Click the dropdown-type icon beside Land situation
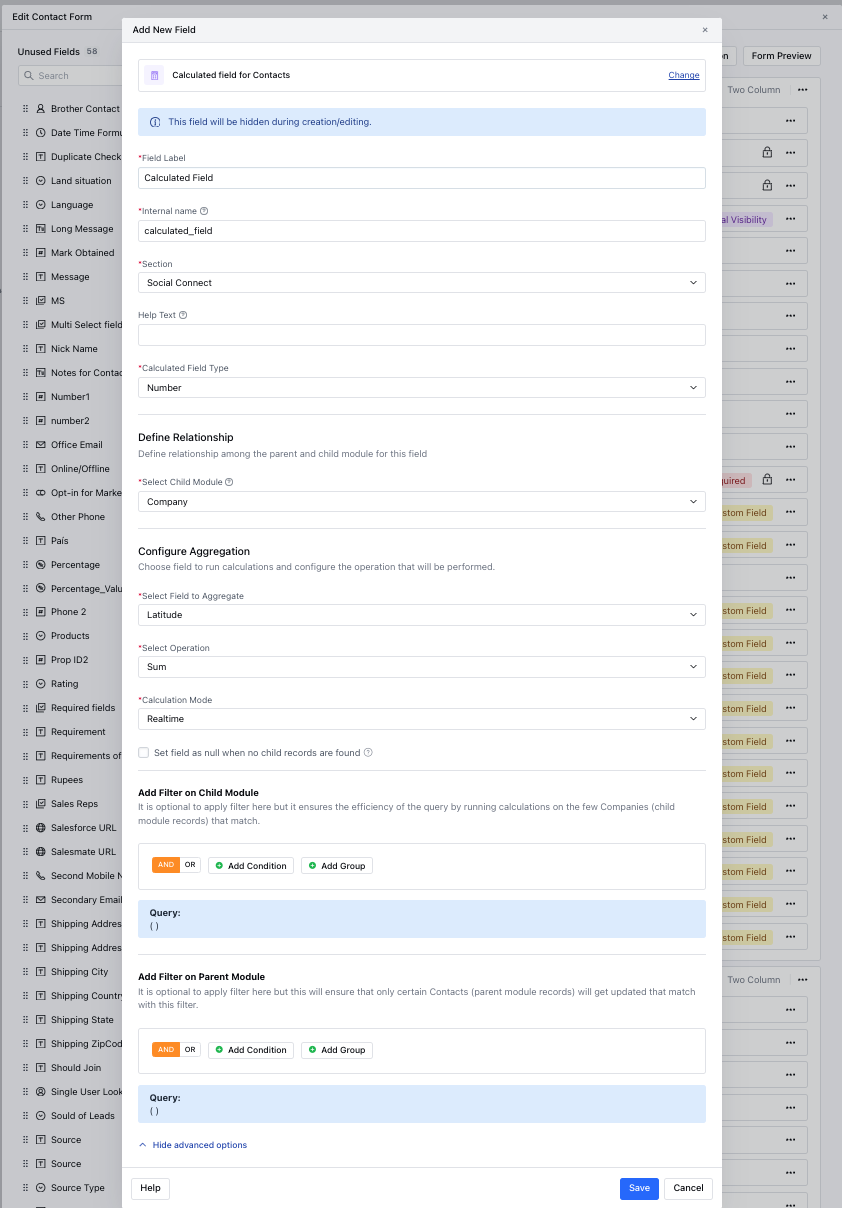 (41, 181)
